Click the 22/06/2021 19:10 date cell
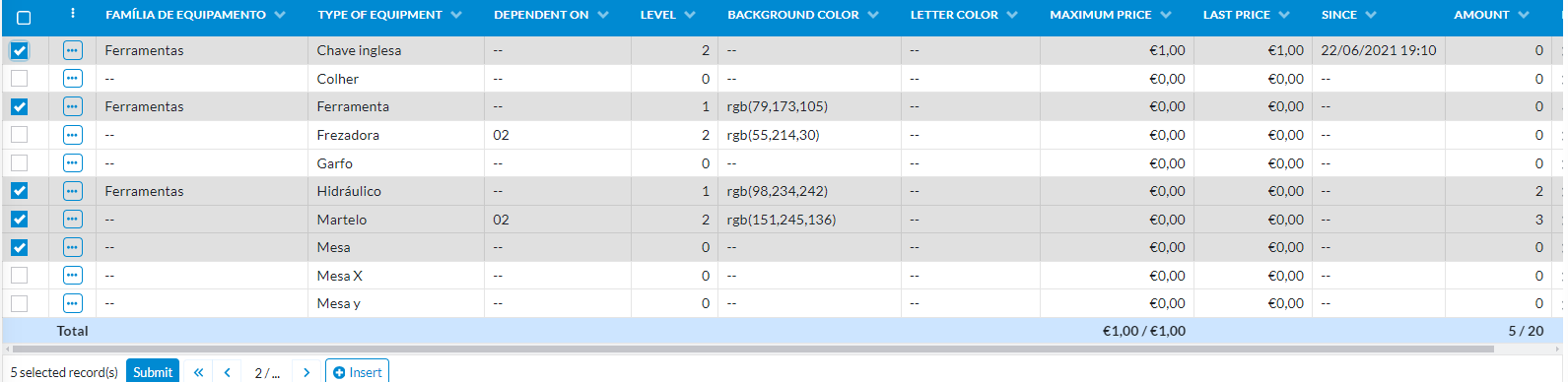 point(1379,50)
